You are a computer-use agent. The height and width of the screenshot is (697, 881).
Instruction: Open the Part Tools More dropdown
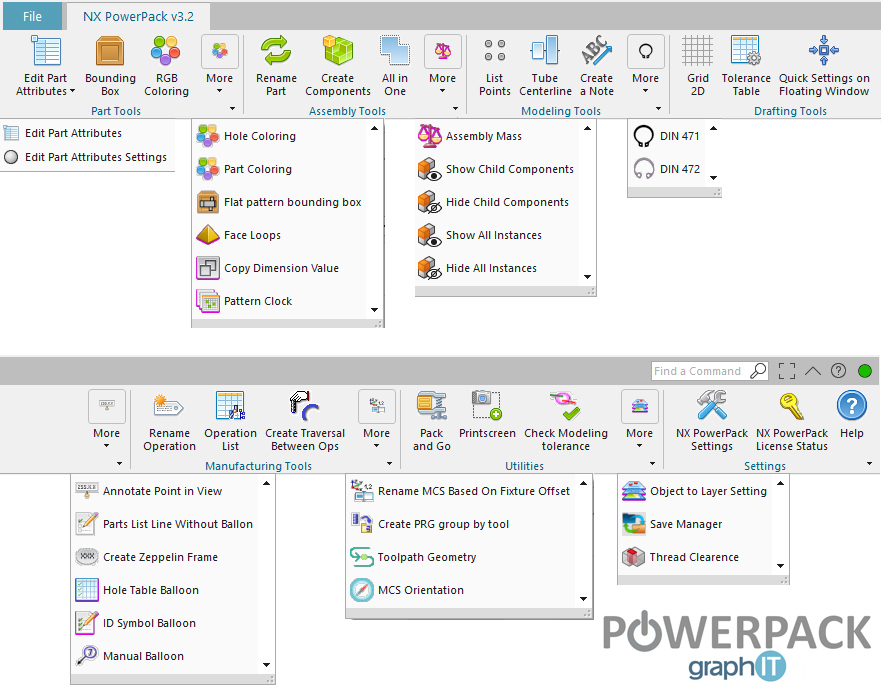(220, 64)
